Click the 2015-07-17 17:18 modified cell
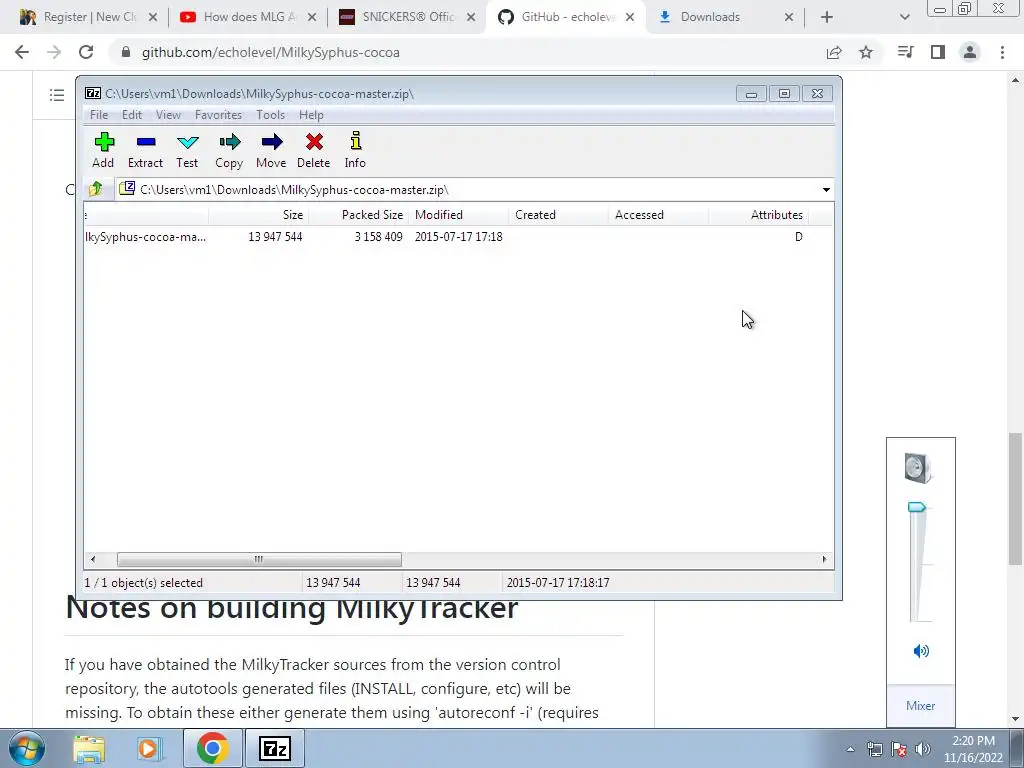The width and height of the screenshot is (1024, 768). [x=458, y=237]
